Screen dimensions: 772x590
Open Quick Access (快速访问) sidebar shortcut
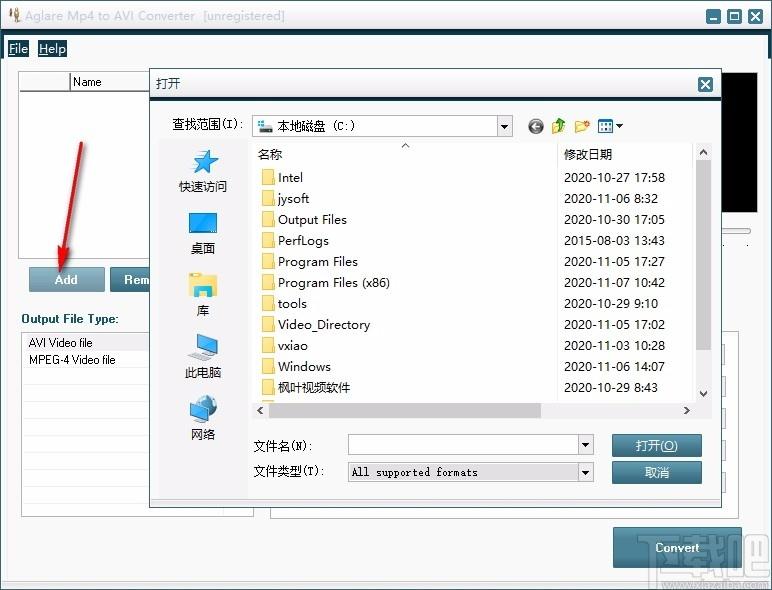203,171
